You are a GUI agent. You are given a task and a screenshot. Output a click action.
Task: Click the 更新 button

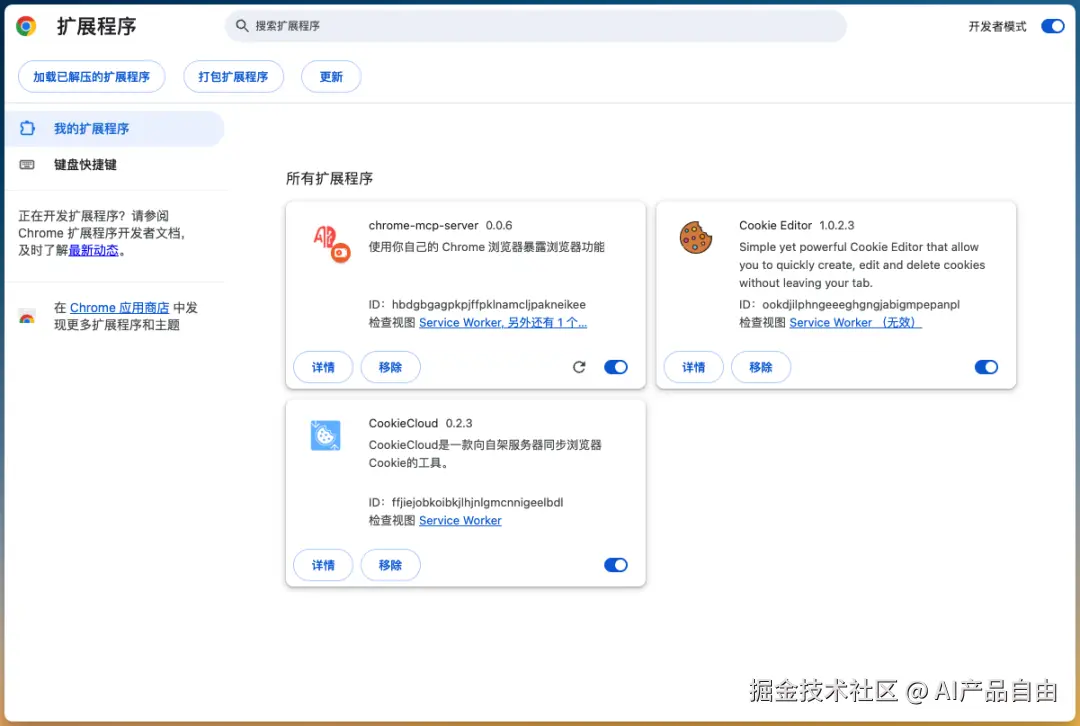tap(331, 76)
